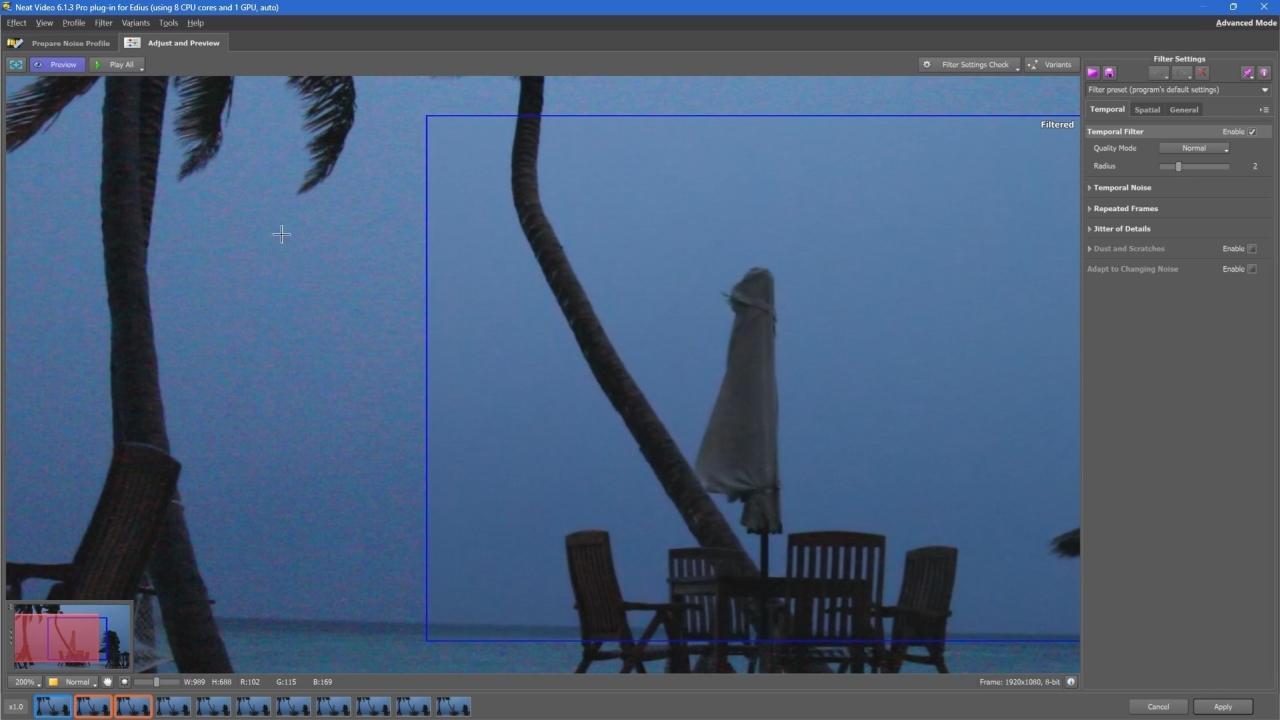Open the Normal viewer mode dropdown
Screen dimensions: 1280x720
73,682
